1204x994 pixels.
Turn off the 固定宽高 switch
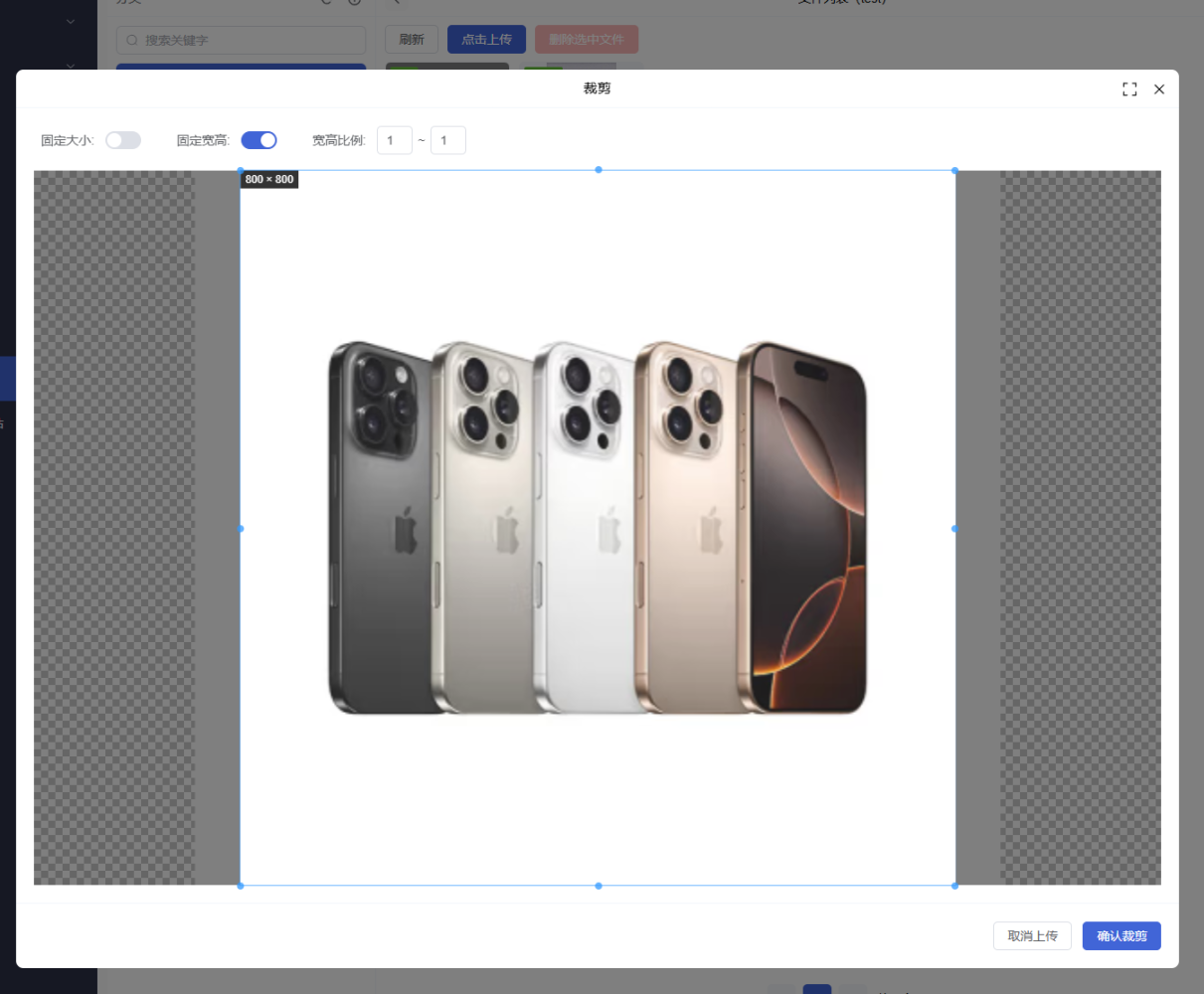[259, 140]
